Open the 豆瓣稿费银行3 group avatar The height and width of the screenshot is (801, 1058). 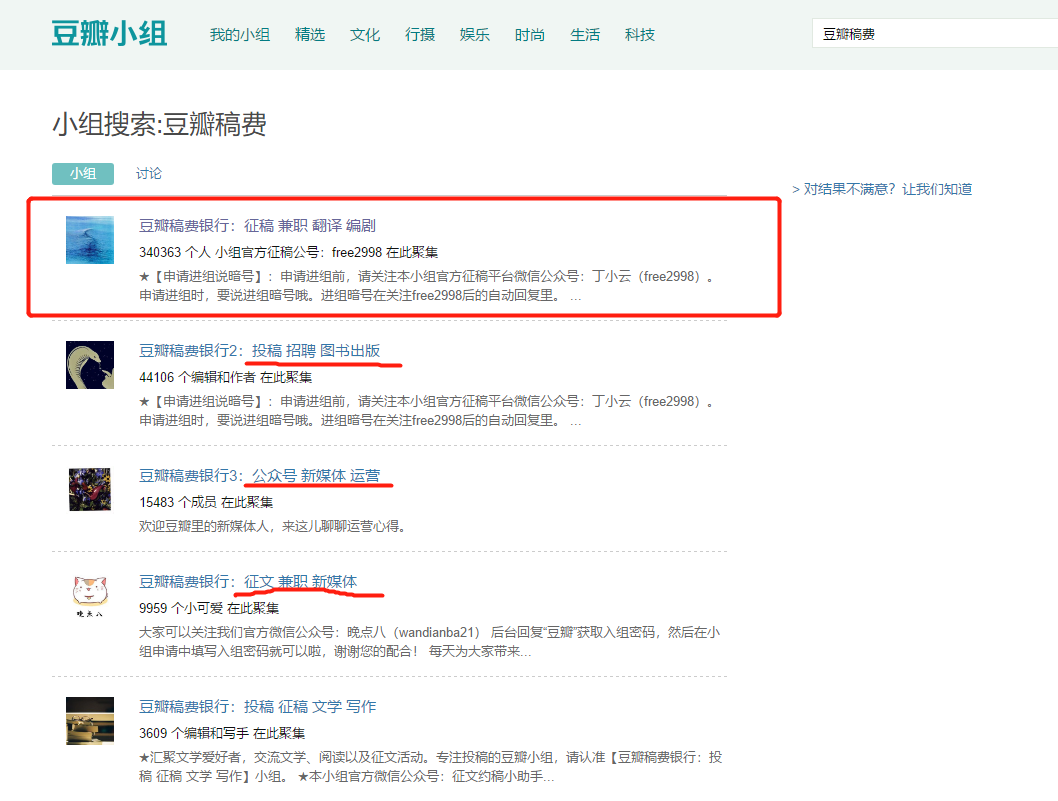coord(89,489)
